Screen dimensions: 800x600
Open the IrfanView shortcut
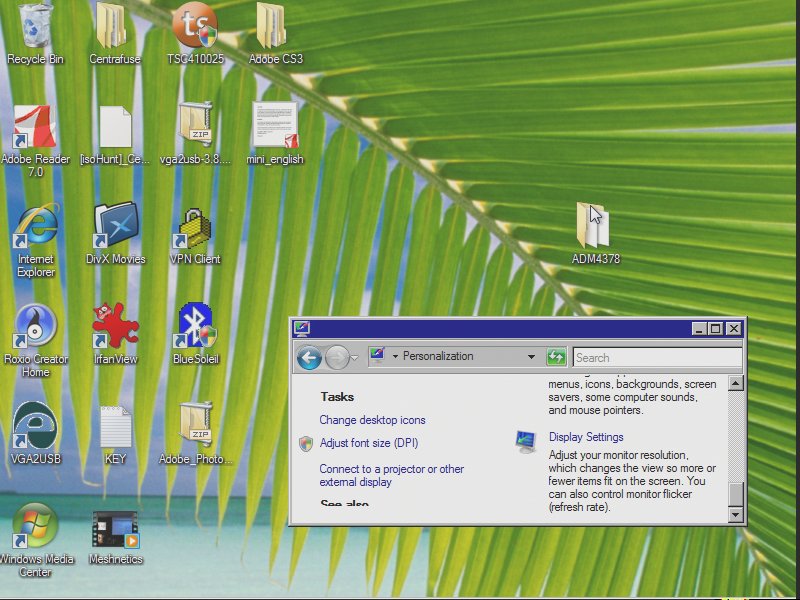point(115,327)
